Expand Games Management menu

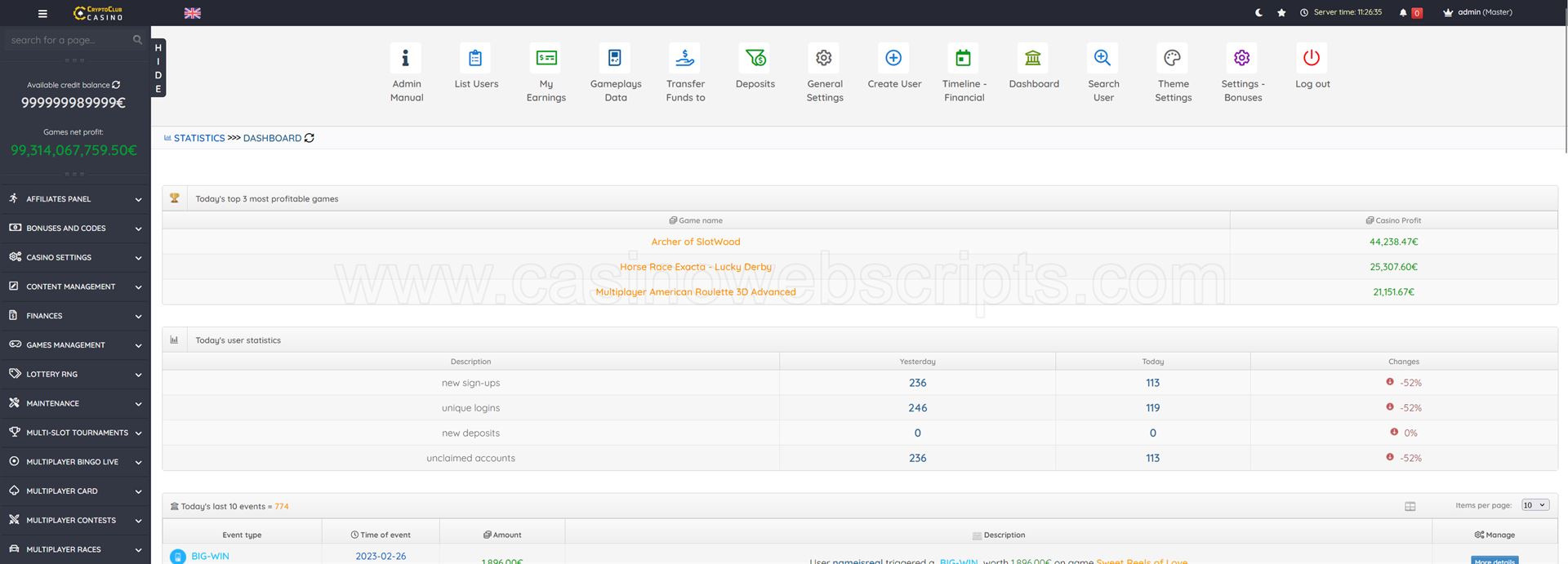(75, 345)
